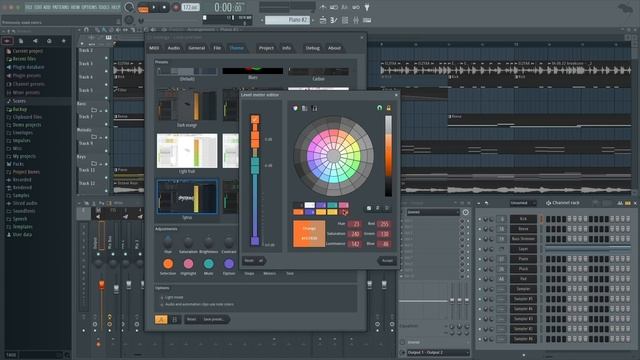Screen dimensions: 640x360
Task: Select Current project in browser
Action: coord(27,51)
